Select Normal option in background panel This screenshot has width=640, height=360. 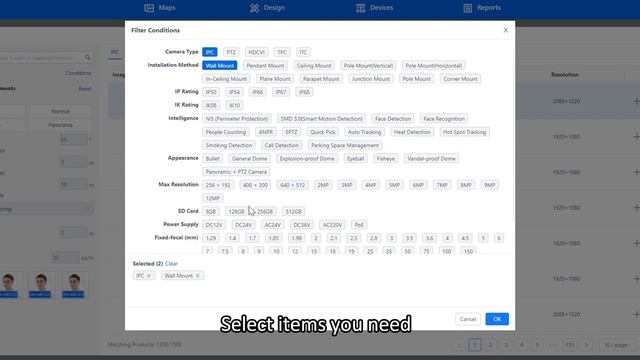[x=60, y=111]
